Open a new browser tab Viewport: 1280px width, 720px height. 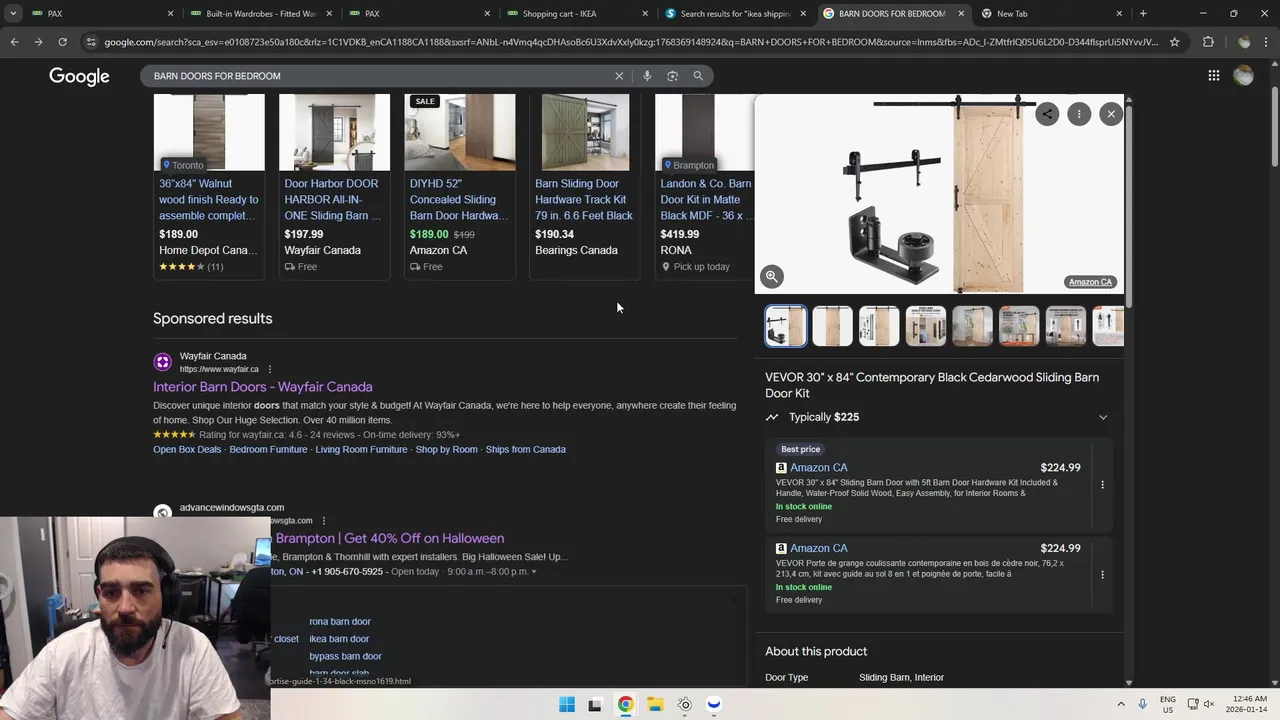(1143, 14)
